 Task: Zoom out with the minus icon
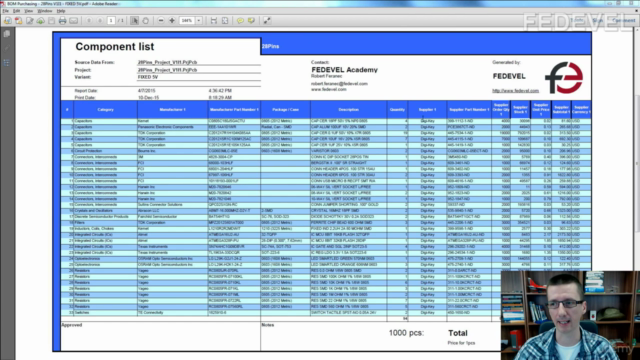tap(161, 20)
